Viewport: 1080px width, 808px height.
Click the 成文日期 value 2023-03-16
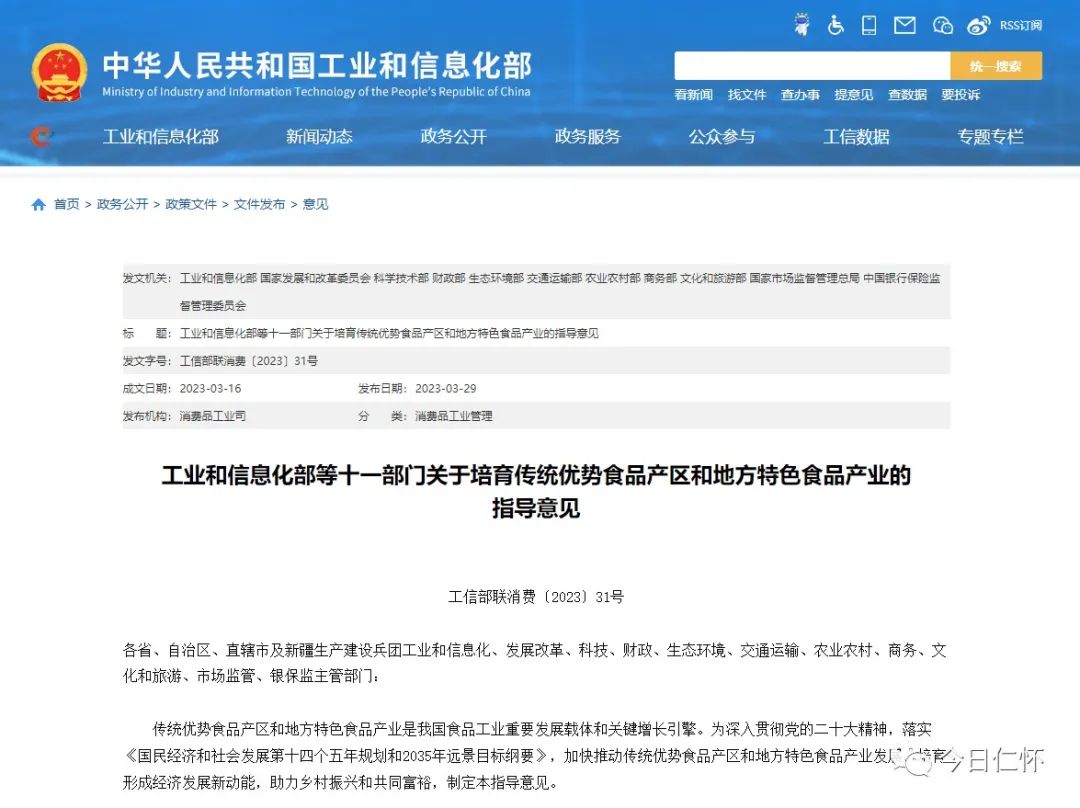(x=210, y=389)
